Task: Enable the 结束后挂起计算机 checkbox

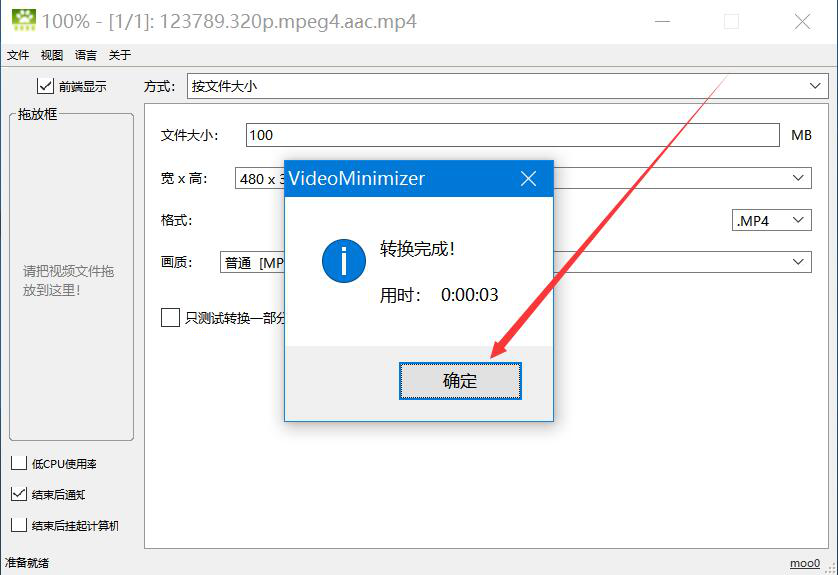Action: point(19,525)
